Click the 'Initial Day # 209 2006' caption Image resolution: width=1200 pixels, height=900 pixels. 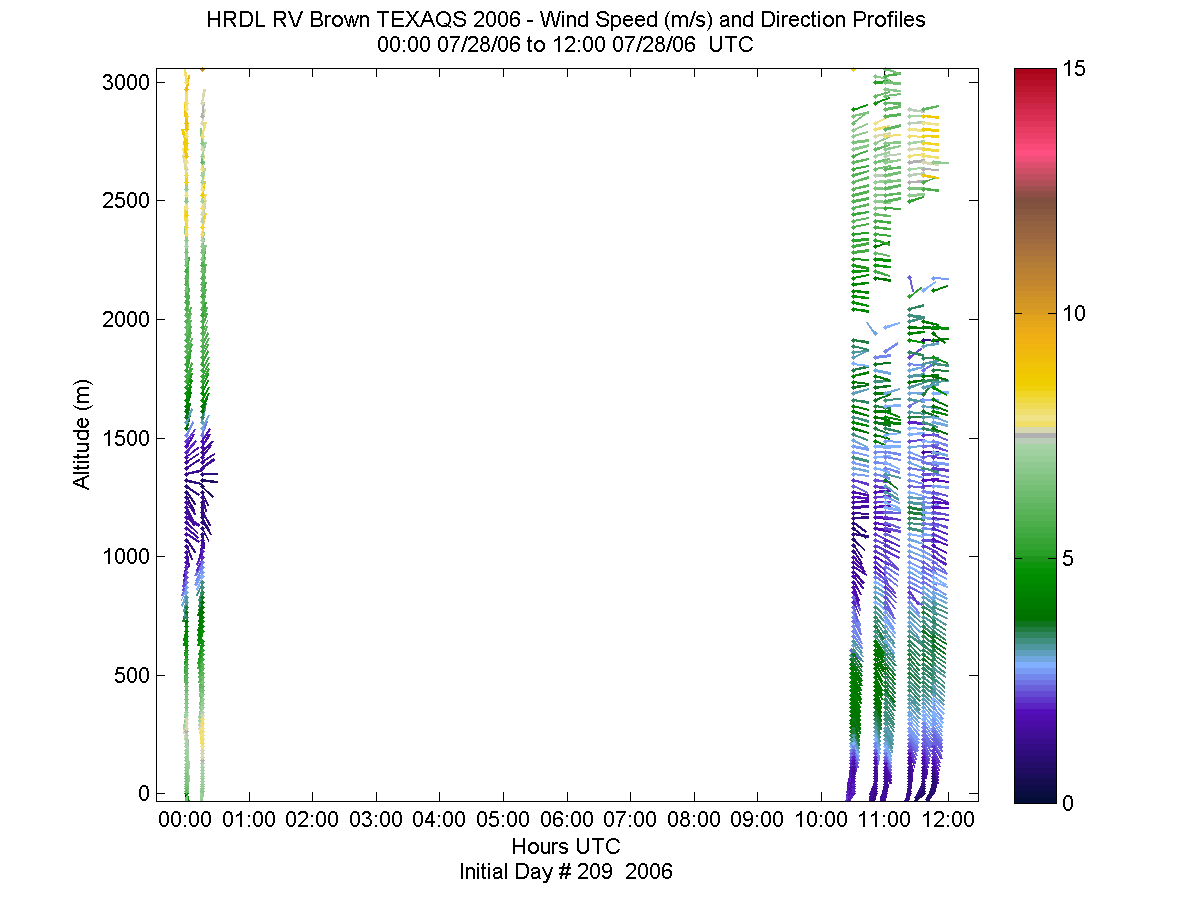[x=566, y=871]
